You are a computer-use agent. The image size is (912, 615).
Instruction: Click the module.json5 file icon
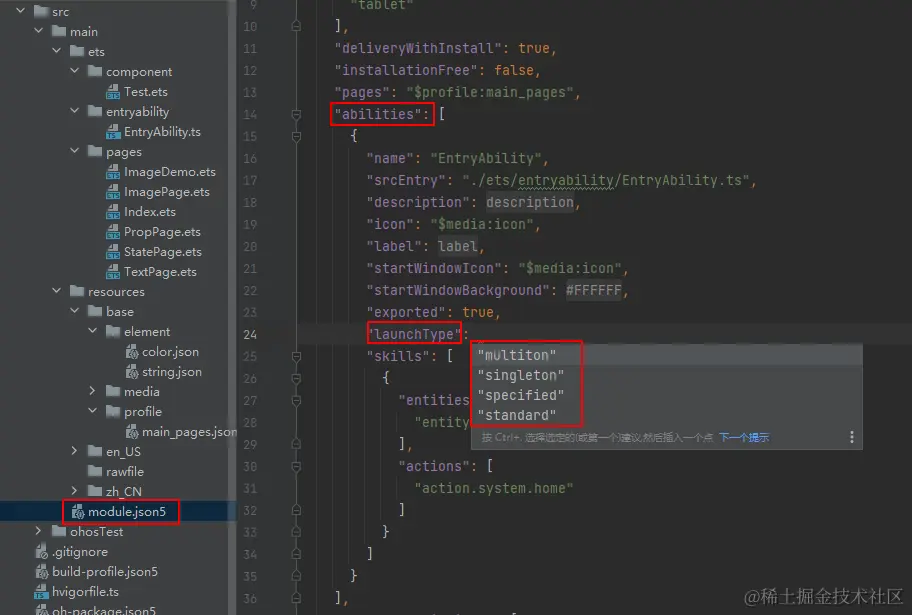78,511
